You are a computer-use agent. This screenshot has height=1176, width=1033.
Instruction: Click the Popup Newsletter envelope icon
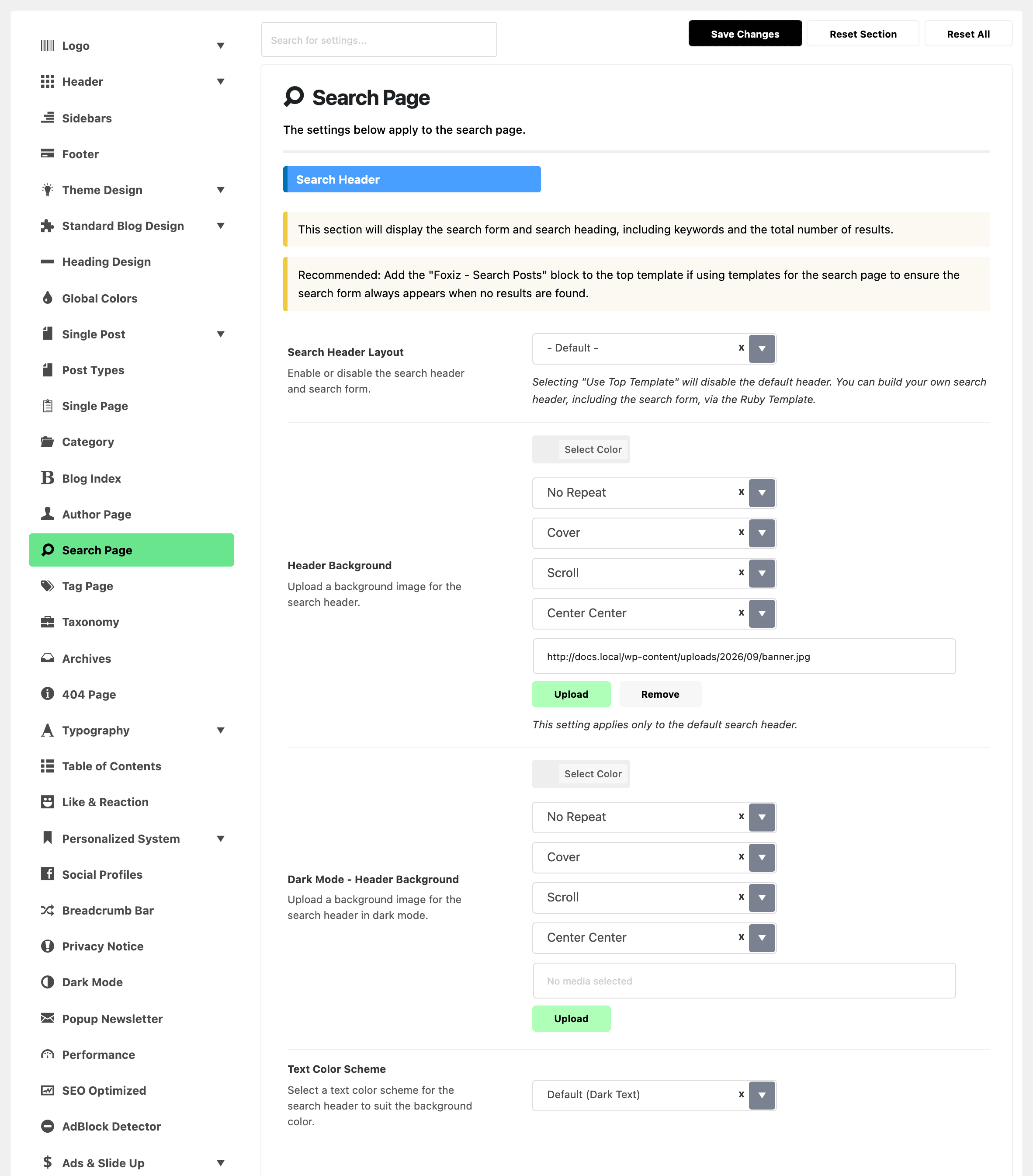point(47,1018)
